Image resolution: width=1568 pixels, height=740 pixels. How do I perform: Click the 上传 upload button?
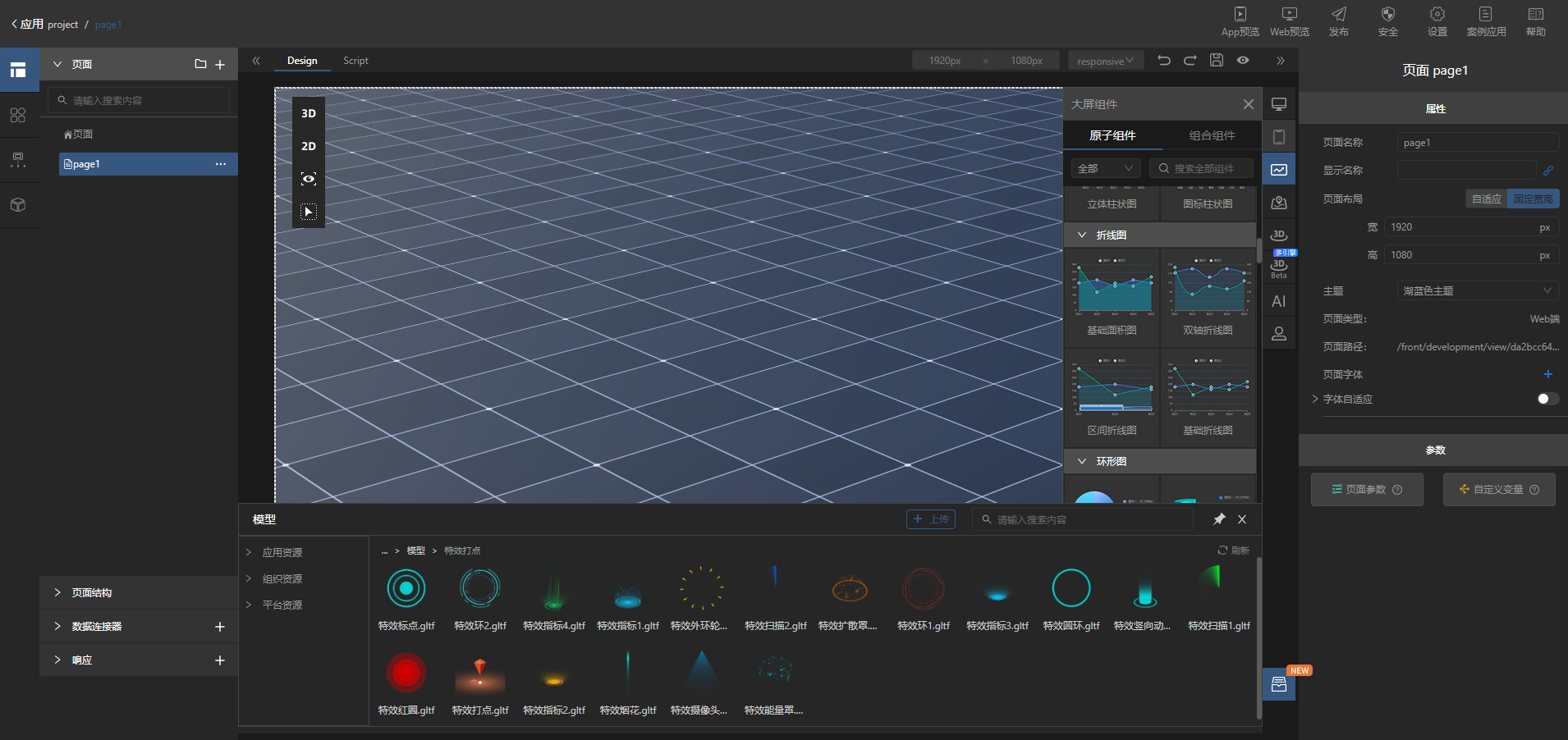931,519
